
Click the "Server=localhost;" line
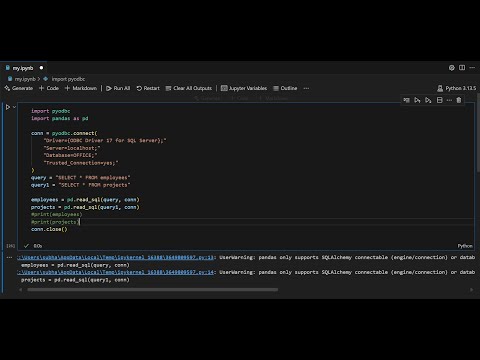tap(72, 148)
